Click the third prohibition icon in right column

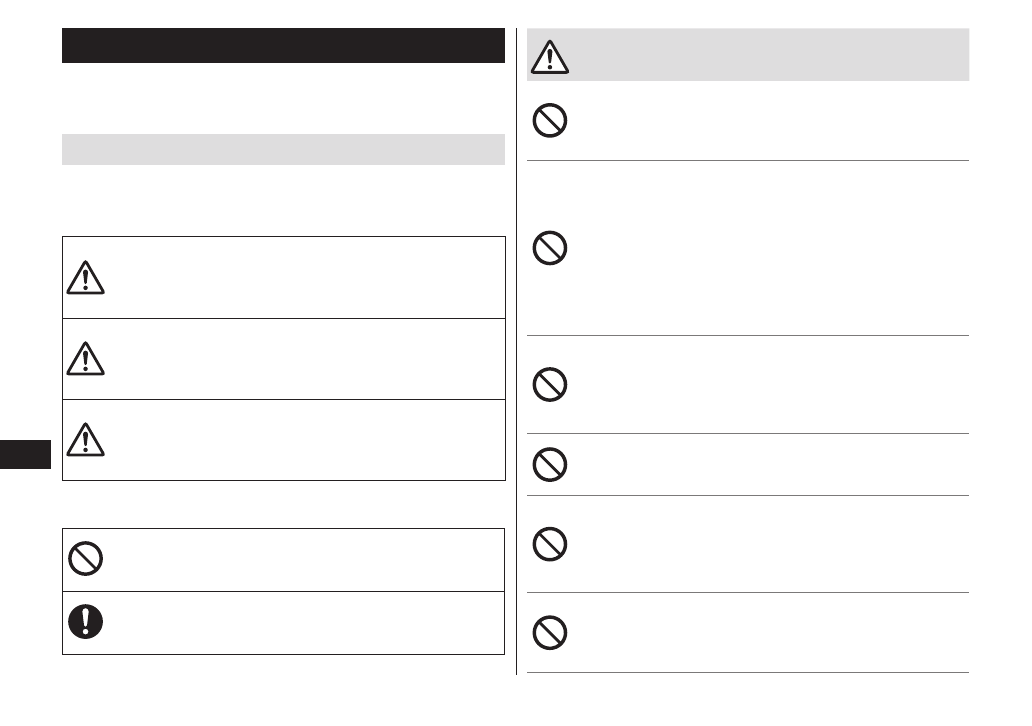click(x=550, y=385)
